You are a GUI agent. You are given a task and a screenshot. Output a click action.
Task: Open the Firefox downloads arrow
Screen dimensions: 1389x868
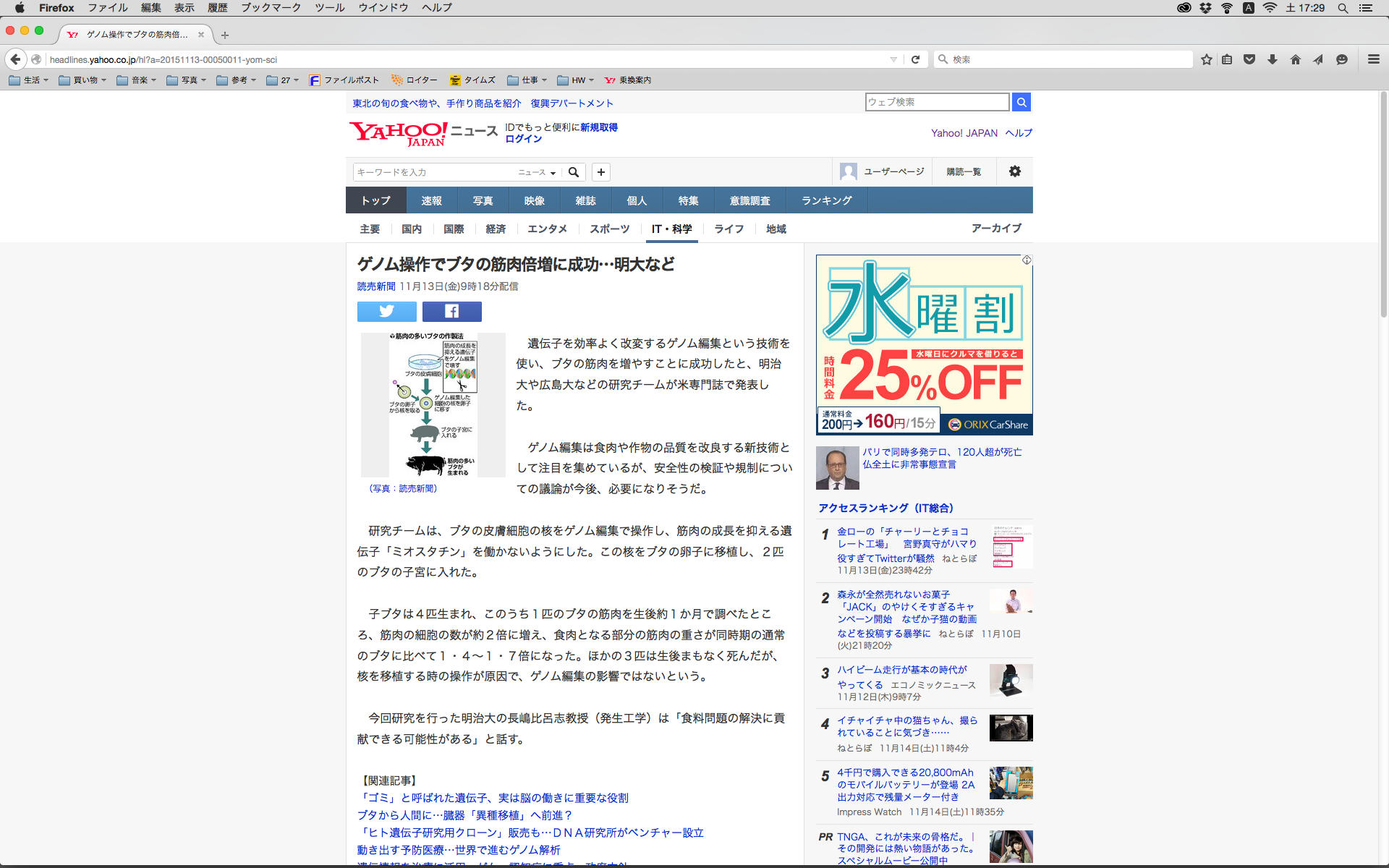[x=1272, y=59]
